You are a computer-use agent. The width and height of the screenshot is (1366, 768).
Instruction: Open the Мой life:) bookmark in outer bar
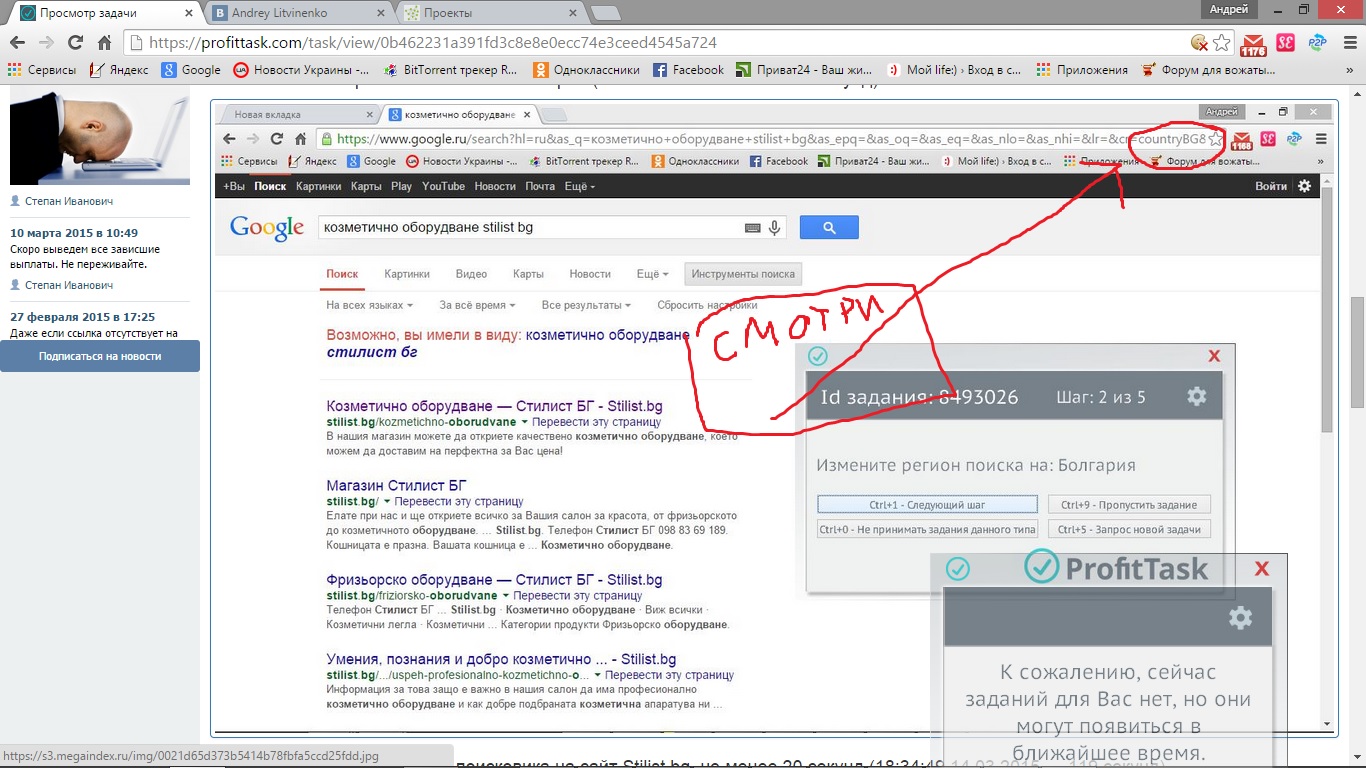pos(954,70)
